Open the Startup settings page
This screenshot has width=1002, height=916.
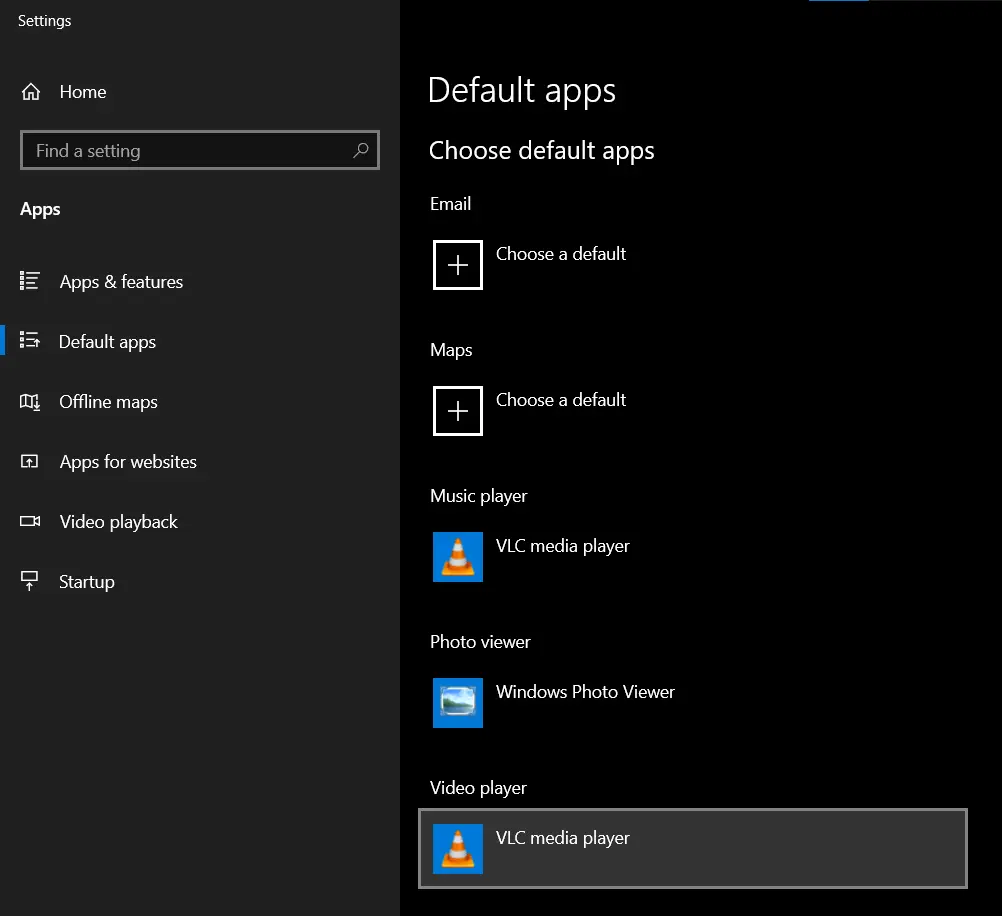click(87, 582)
